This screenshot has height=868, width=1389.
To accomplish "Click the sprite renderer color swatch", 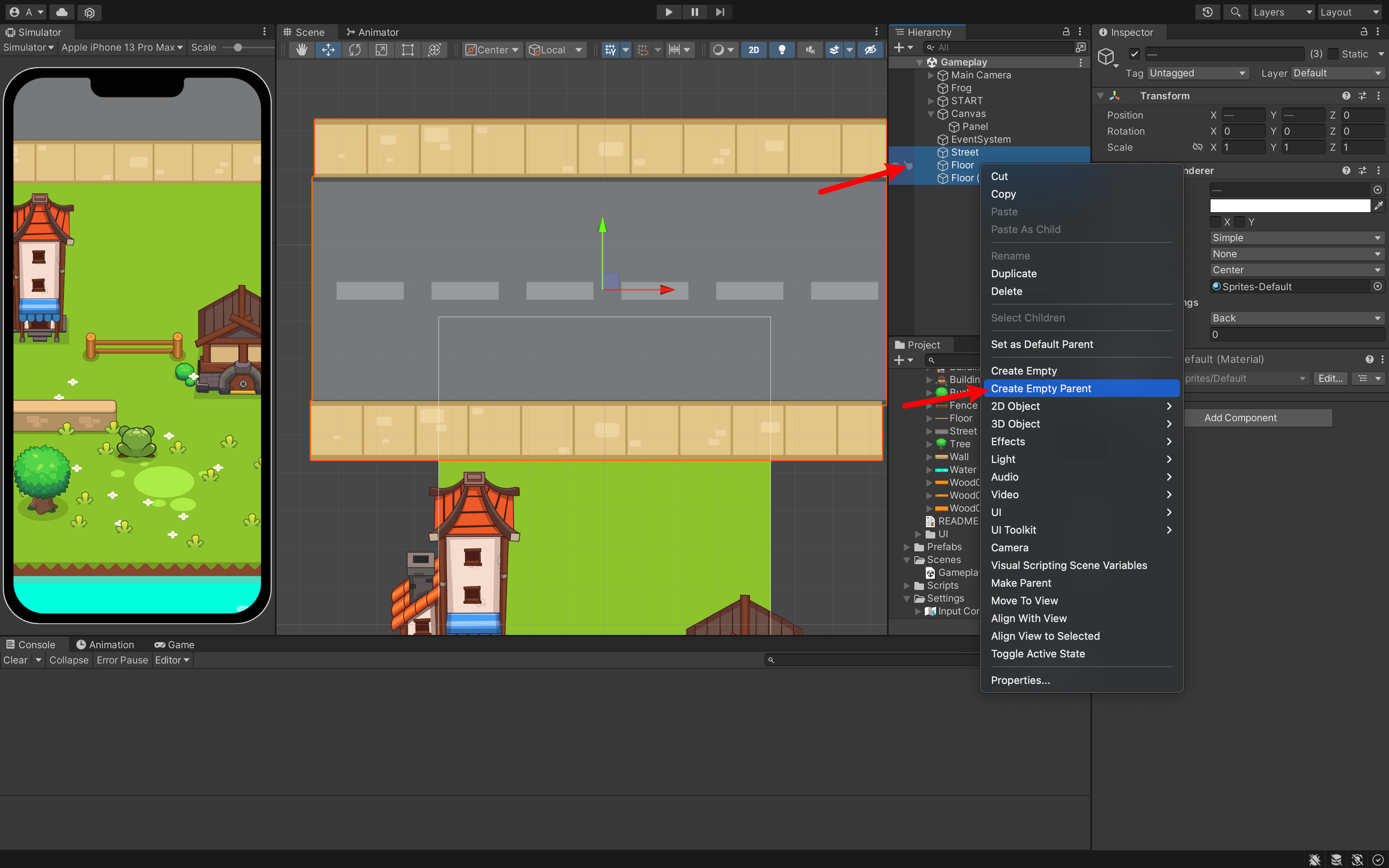I will tap(1290, 205).
